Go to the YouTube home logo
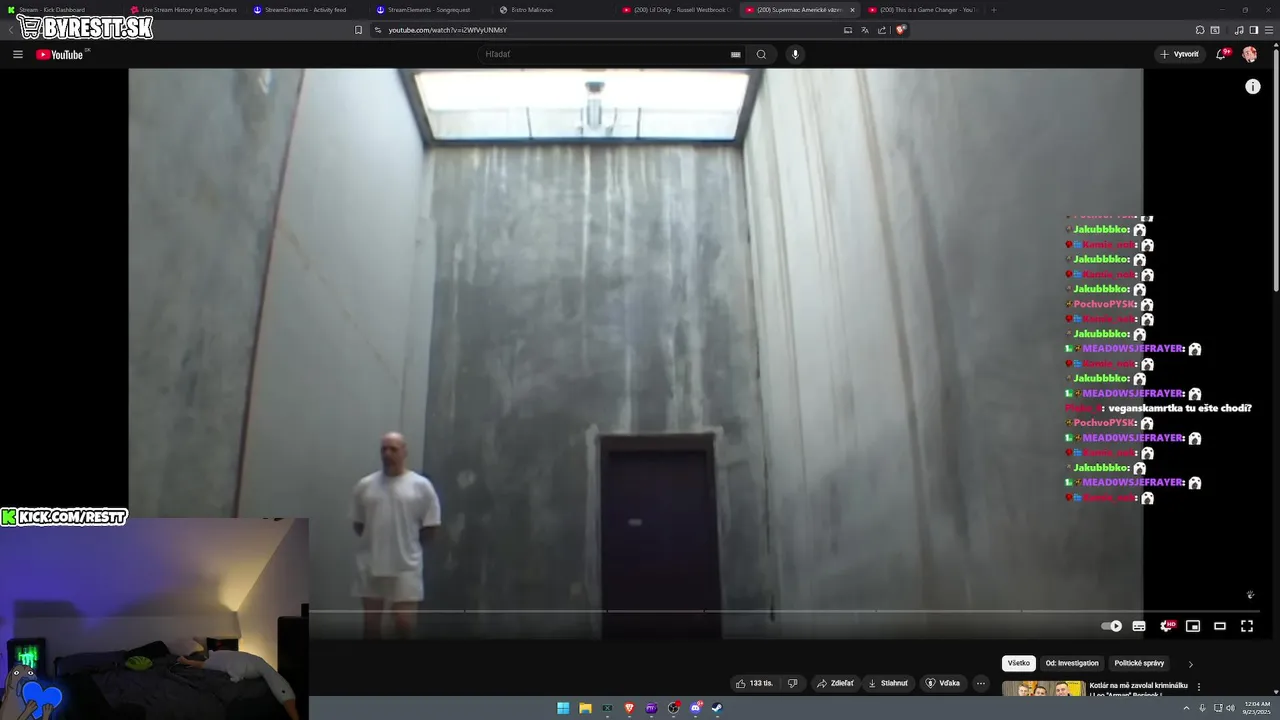 pyautogui.click(x=59, y=54)
